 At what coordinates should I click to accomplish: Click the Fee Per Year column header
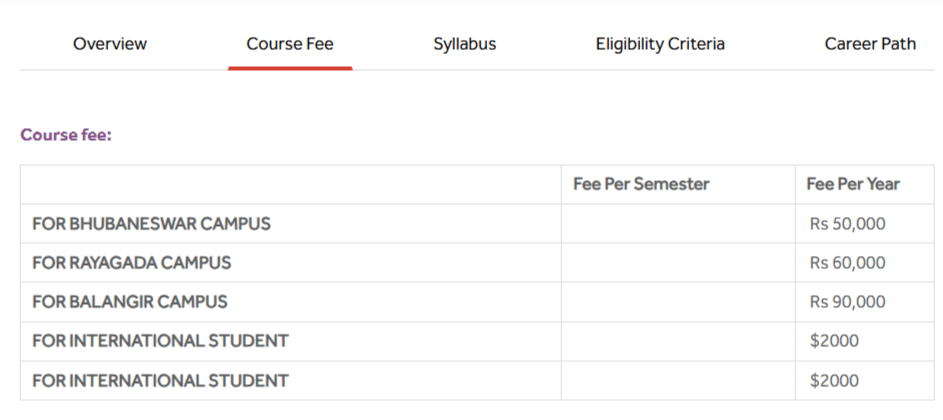tap(853, 184)
